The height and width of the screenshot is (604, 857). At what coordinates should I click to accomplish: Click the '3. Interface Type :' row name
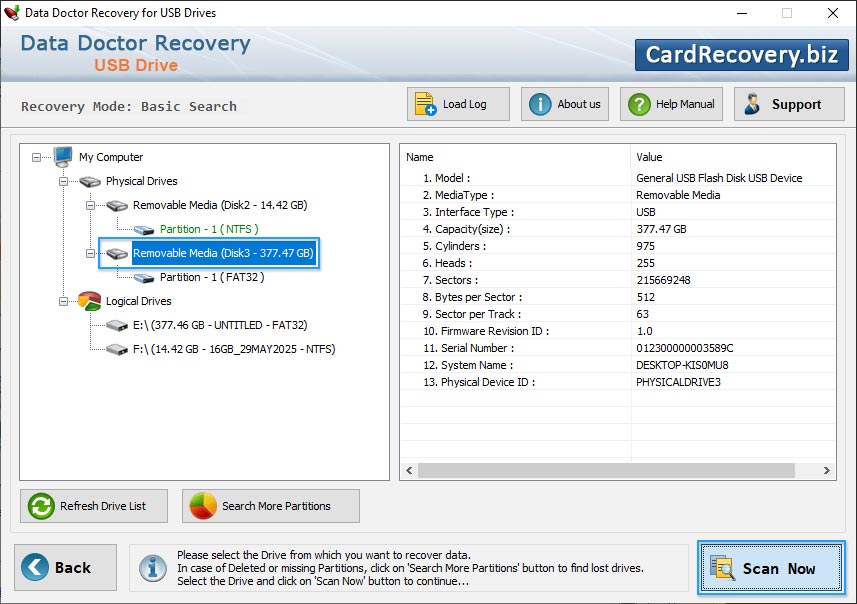point(468,212)
